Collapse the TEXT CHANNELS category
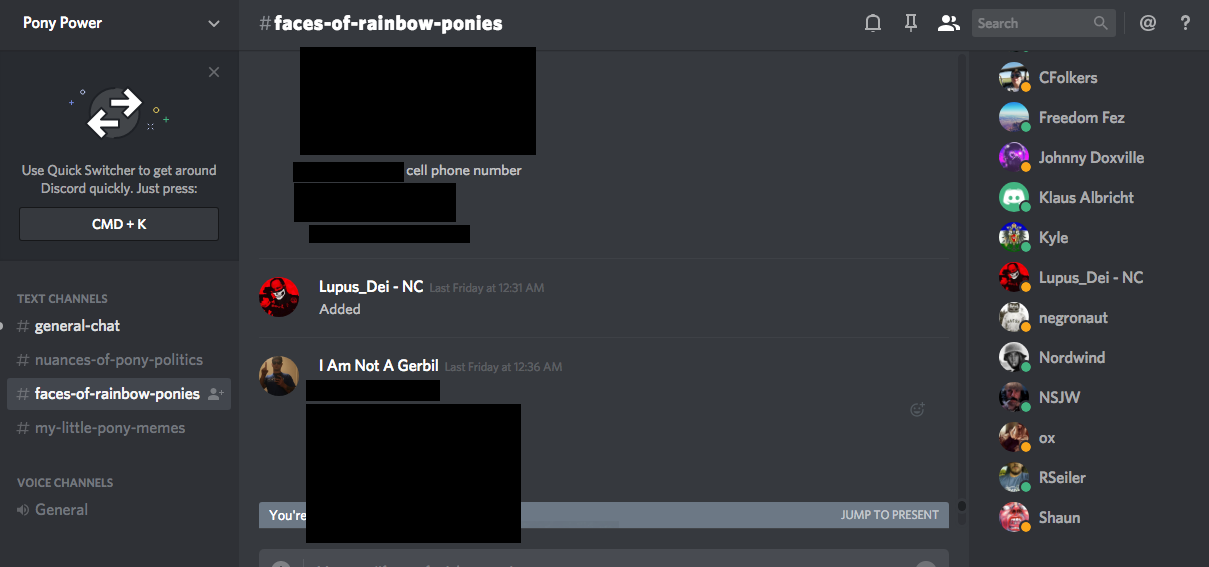The width and height of the screenshot is (1209, 567). 62,298
